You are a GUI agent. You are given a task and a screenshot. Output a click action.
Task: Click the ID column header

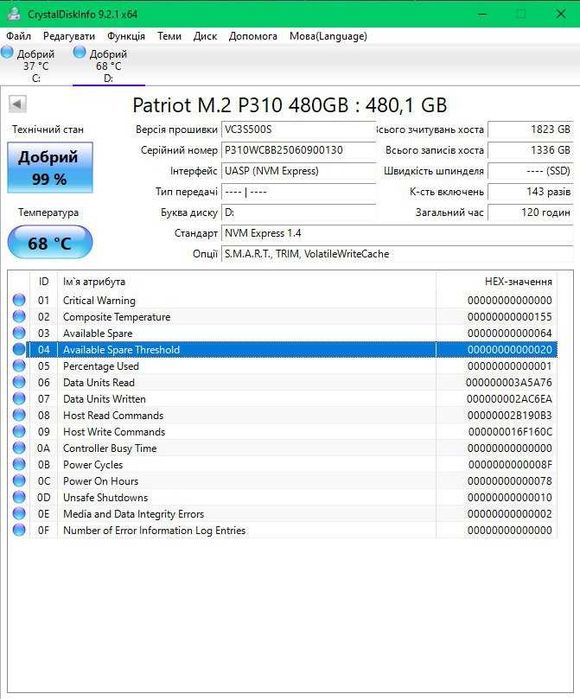click(43, 281)
